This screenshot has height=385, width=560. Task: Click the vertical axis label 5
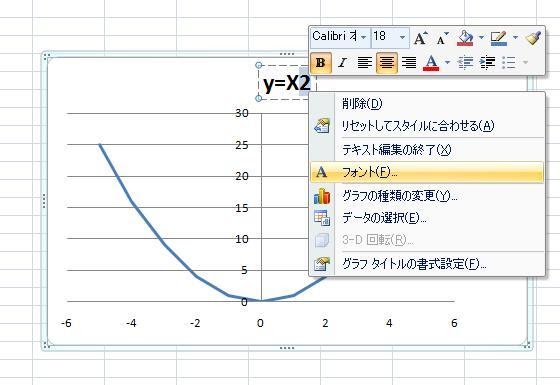point(244,270)
